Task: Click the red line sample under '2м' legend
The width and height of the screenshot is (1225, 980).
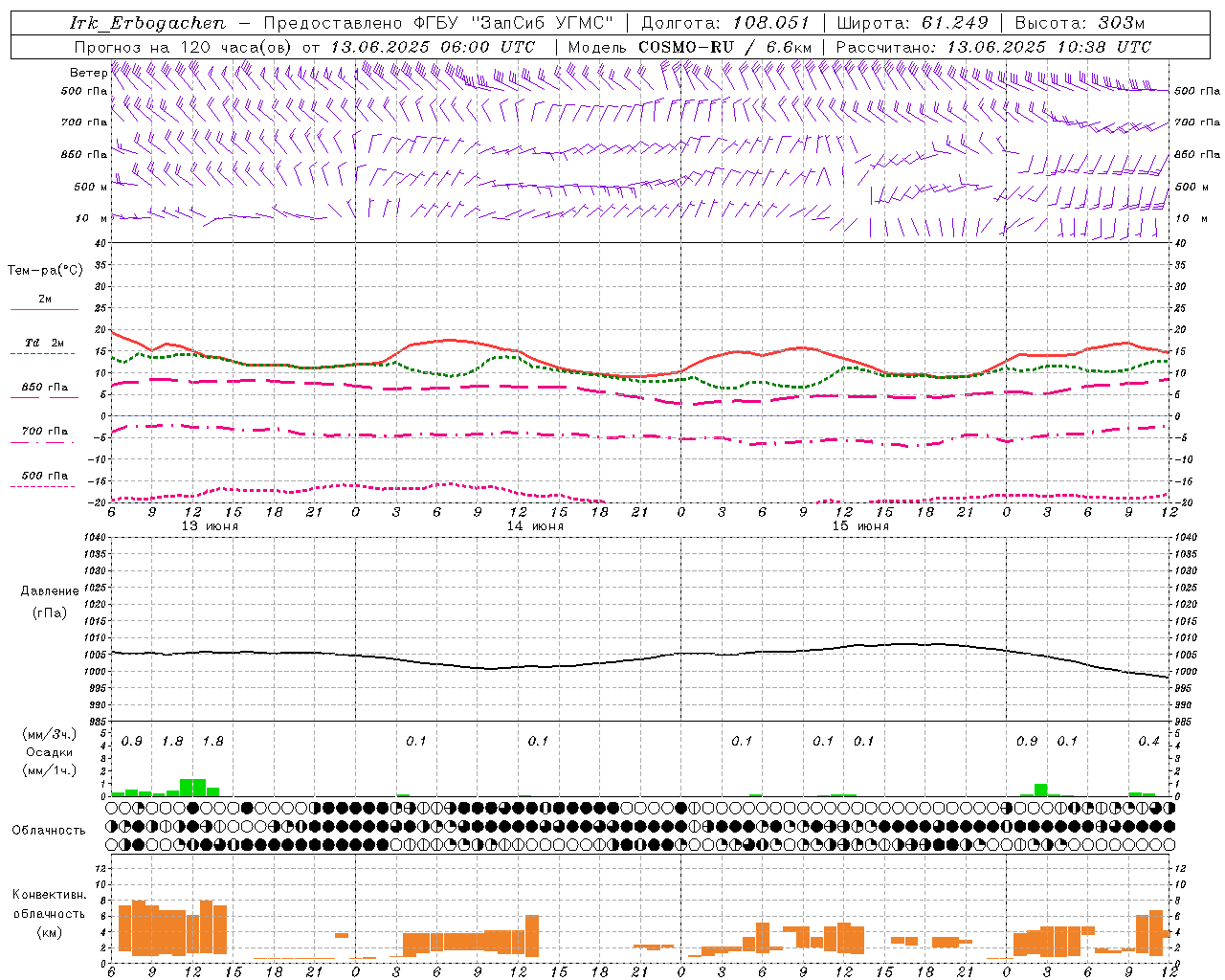Action: click(x=44, y=310)
